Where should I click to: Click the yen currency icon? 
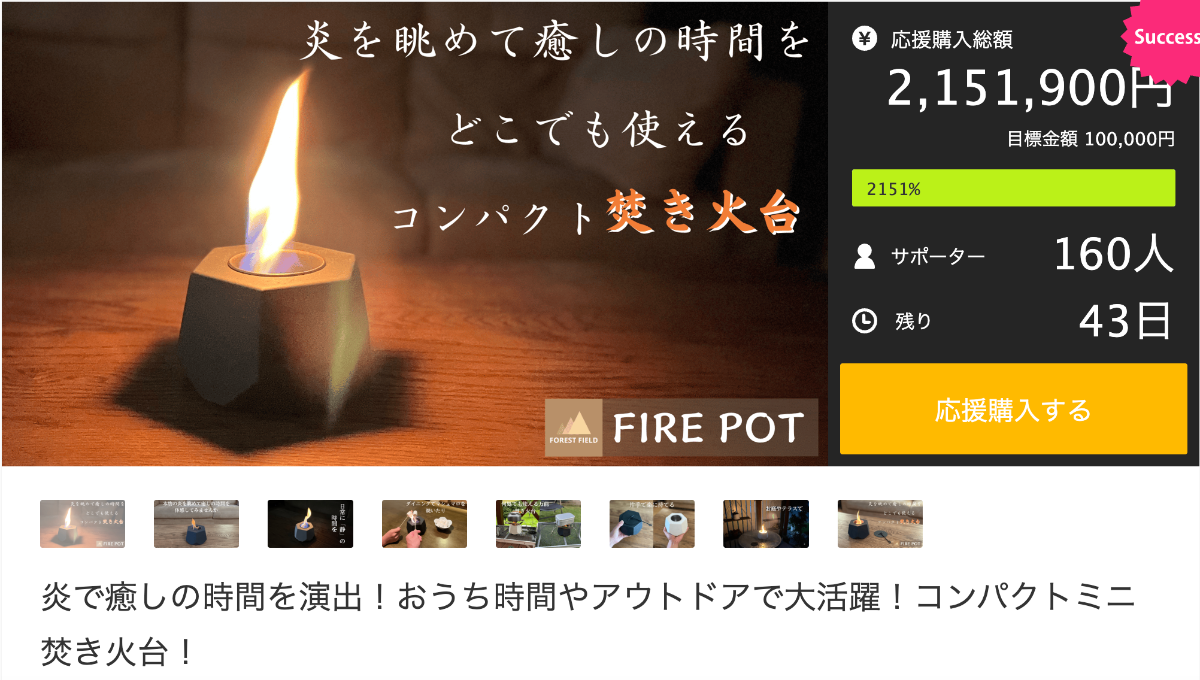(x=864, y=39)
